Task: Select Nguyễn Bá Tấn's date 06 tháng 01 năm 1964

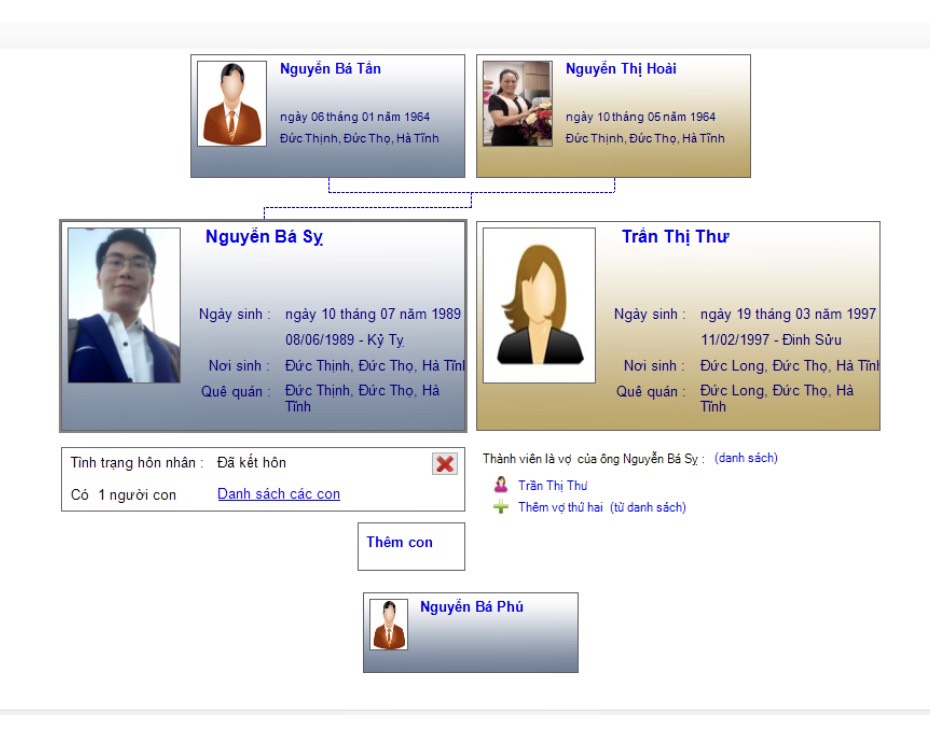Action: (x=355, y=117)
